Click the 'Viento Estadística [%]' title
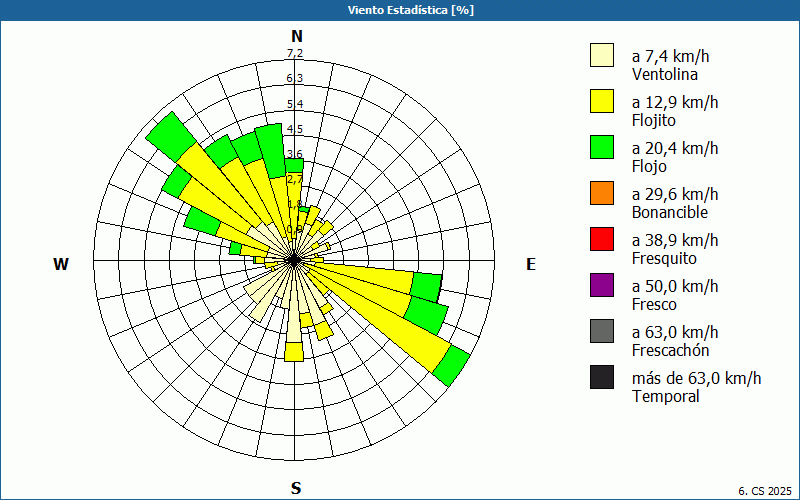This screenshot has width=800, height=500. (411, 10)
